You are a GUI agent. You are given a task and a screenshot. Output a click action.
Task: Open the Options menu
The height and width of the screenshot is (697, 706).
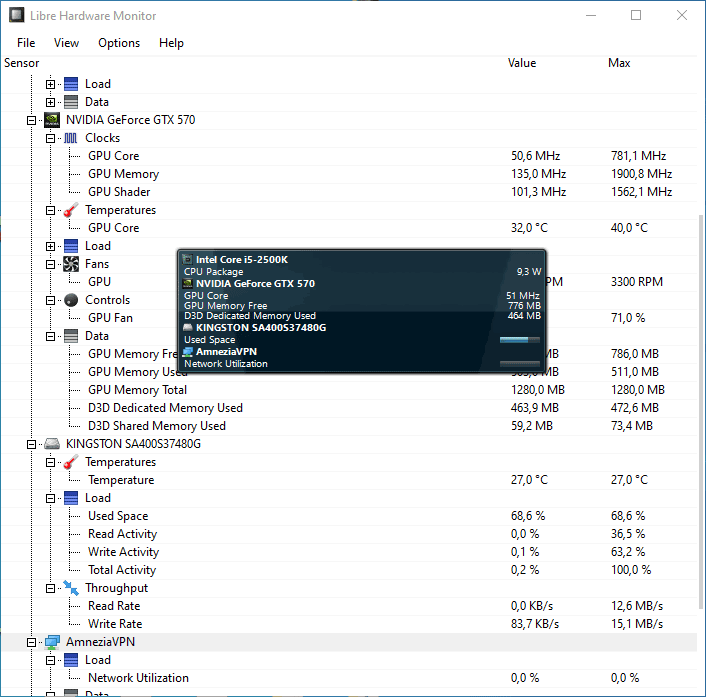pyautogui.click(x=119, y=43)
